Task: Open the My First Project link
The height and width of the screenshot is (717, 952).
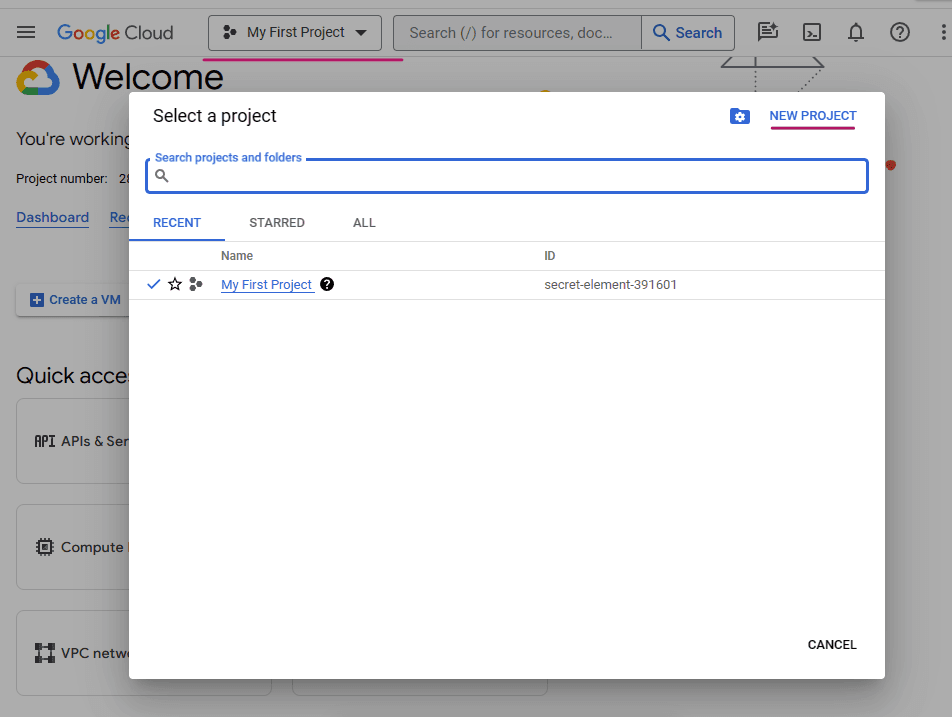Action: pos(267,285)
